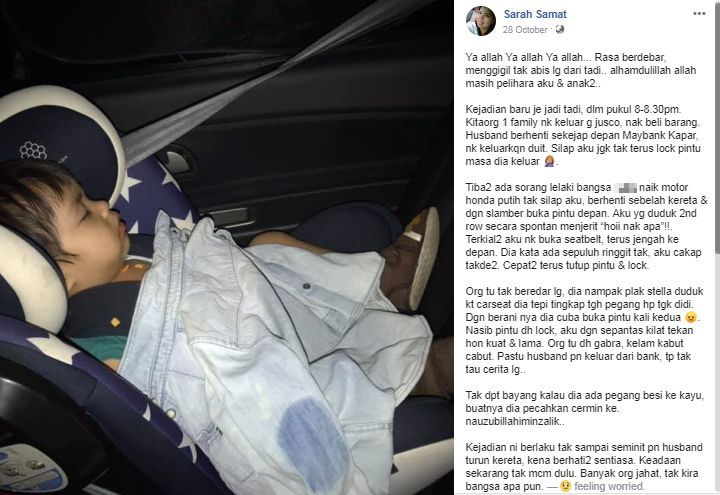Click the paragraph starting "Tiba2 ada sorang lelaki"

586,226
